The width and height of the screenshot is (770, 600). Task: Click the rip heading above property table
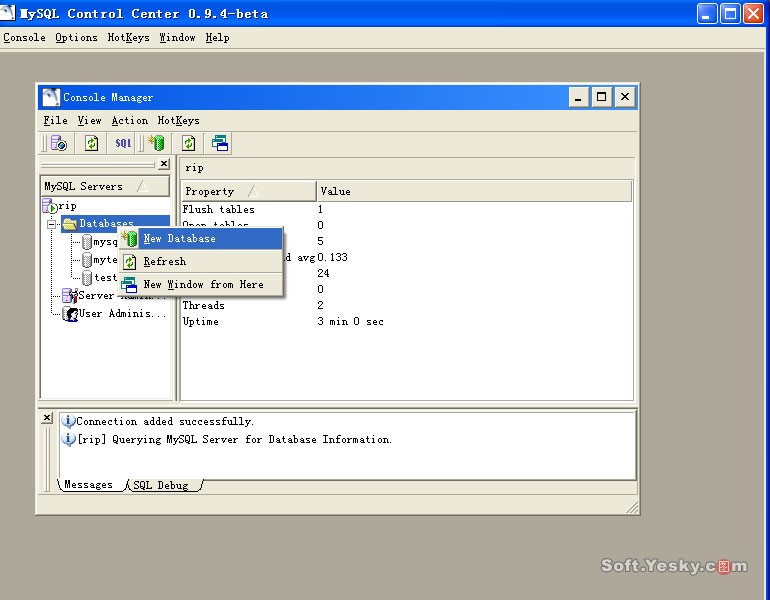[194, 168]
